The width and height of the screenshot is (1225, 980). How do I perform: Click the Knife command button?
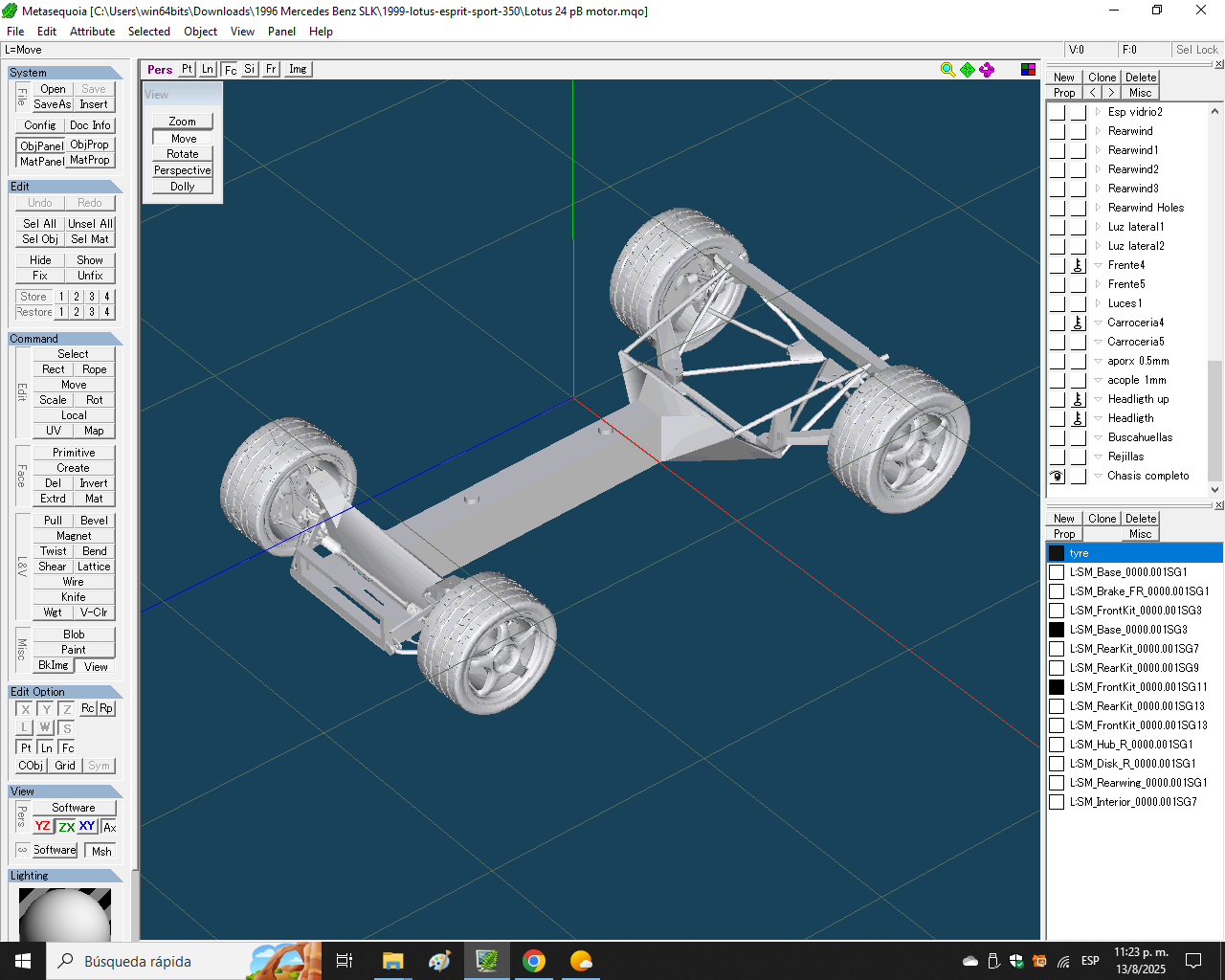(74, 597)
